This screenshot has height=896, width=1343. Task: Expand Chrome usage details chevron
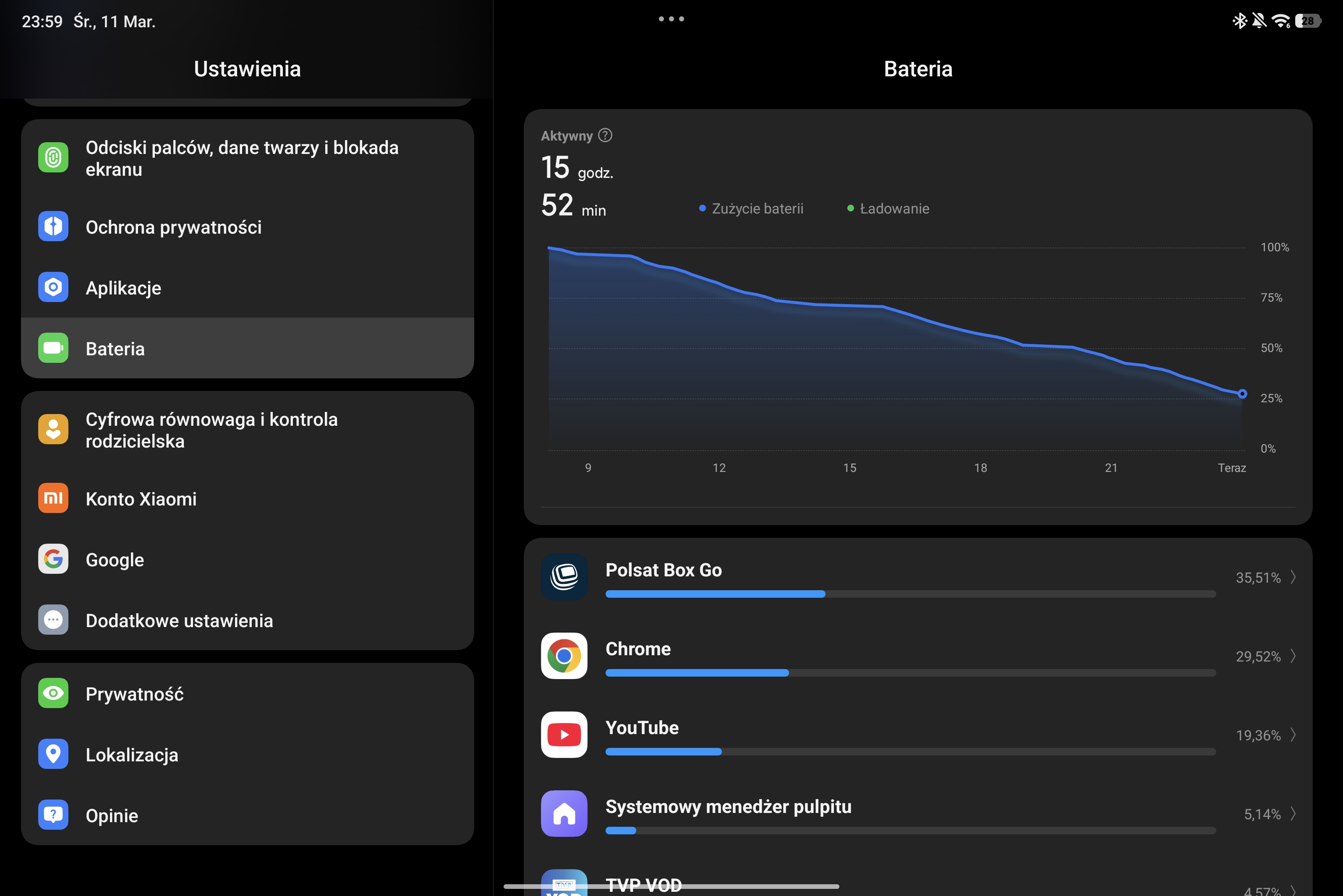click(1293, 656)
